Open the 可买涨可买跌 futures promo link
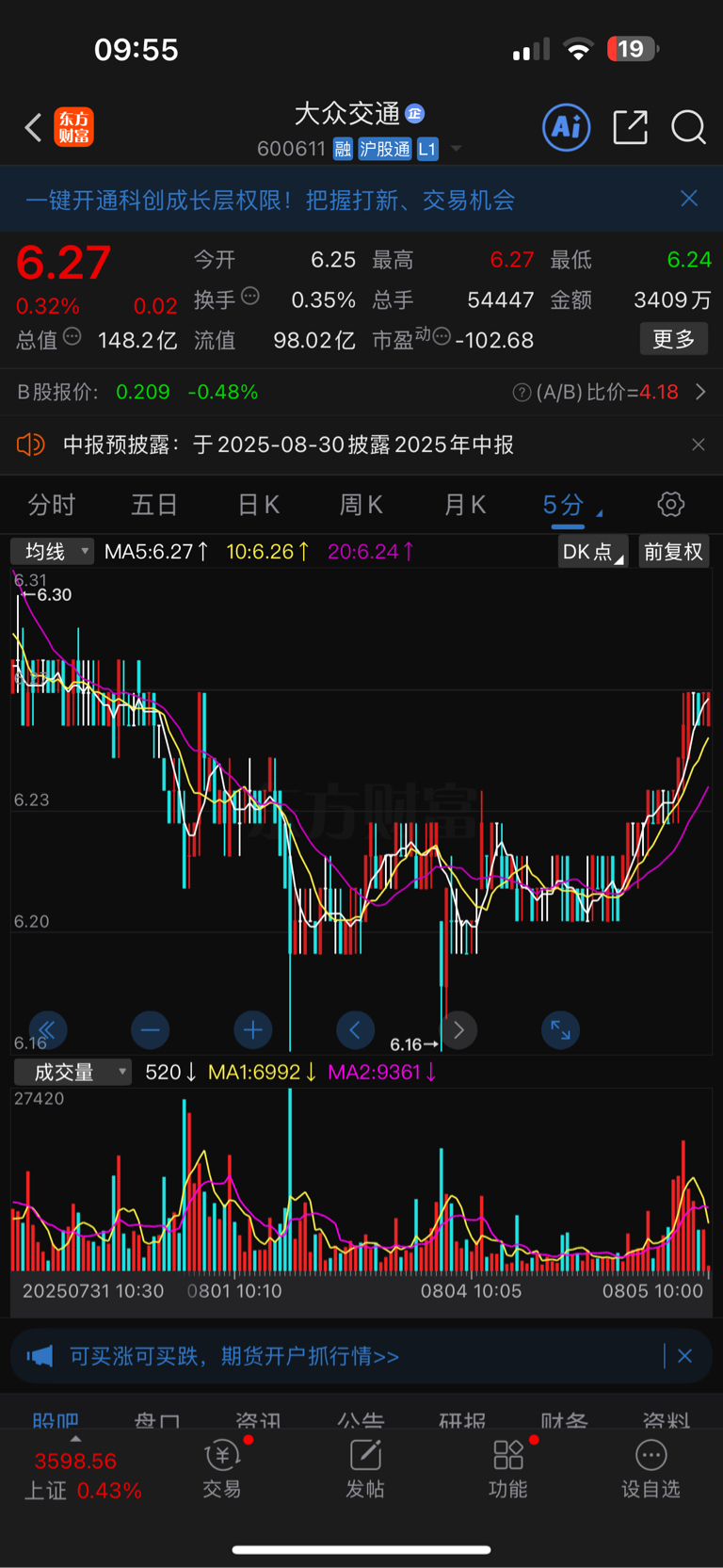Image resolution: width=723 pixels, height=1568 pixels. pyautogui.click(x=234, y=1356)
